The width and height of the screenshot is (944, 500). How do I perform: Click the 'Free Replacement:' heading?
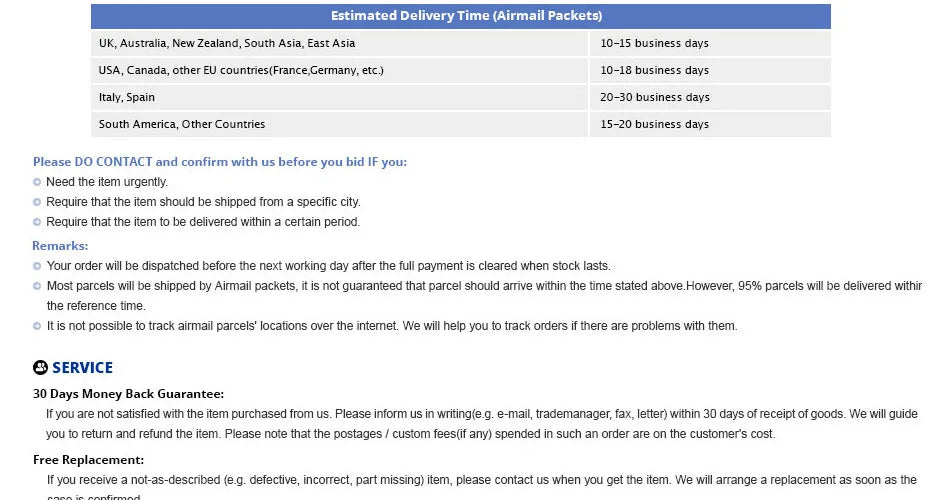pyautogui.click(x=88, y=460)
